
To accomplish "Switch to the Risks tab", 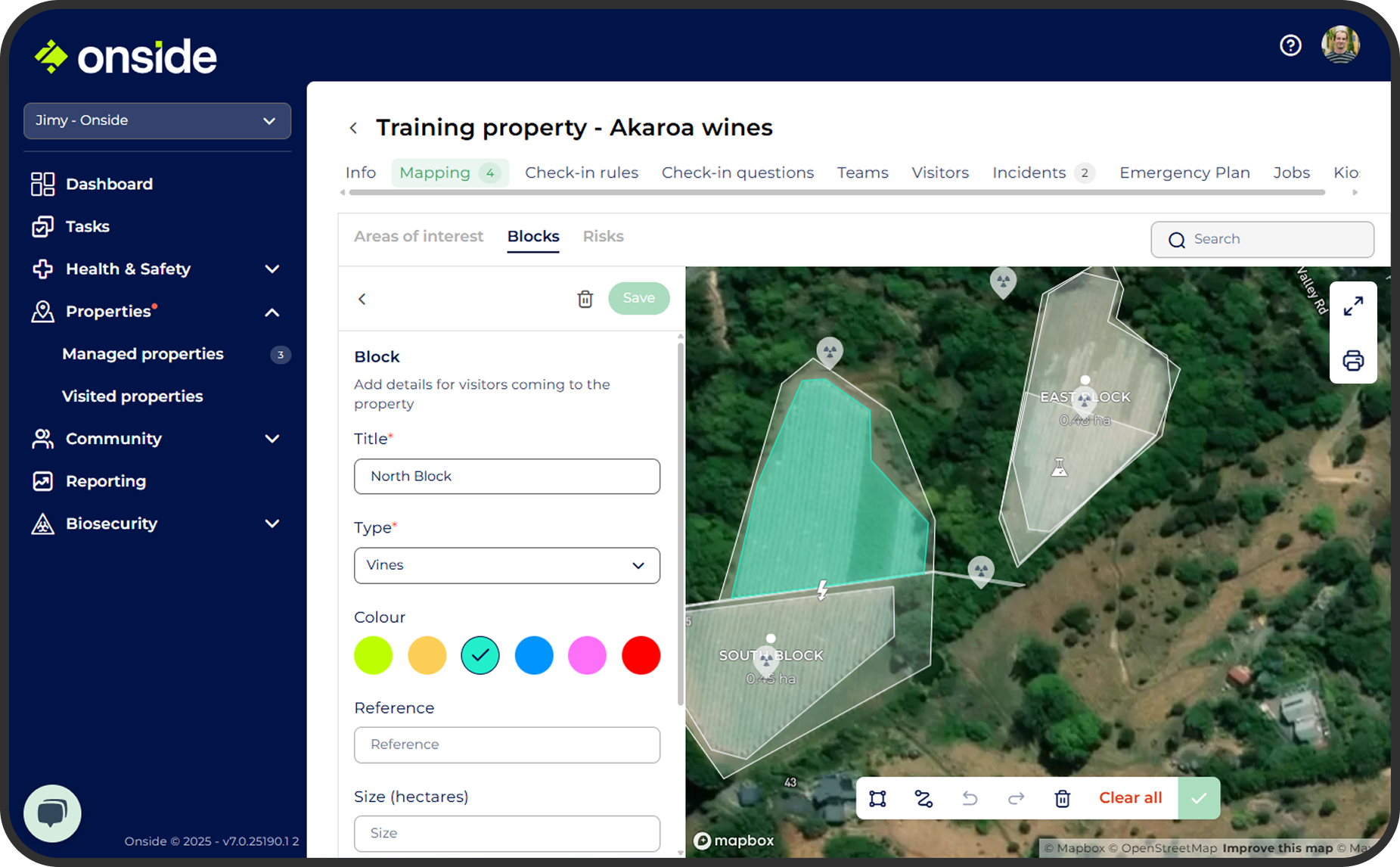I will pos(603,236).
